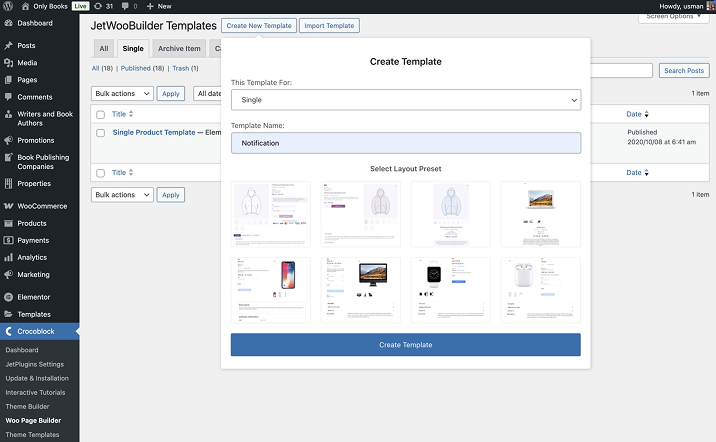Image resolution: width=716 pixels, height=442 pixels.
Task: Open Elementor icon in sidebar
Action: point(8,297)
